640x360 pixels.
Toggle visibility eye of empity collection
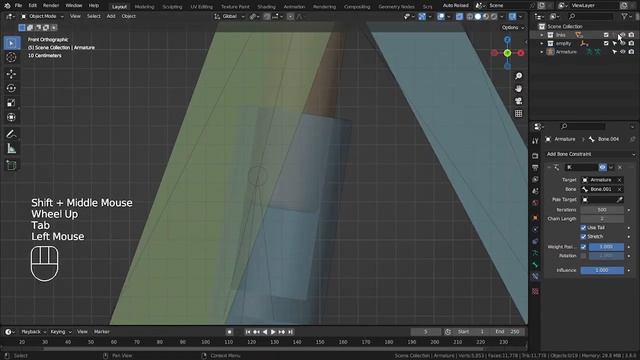[x=623, y=43]
